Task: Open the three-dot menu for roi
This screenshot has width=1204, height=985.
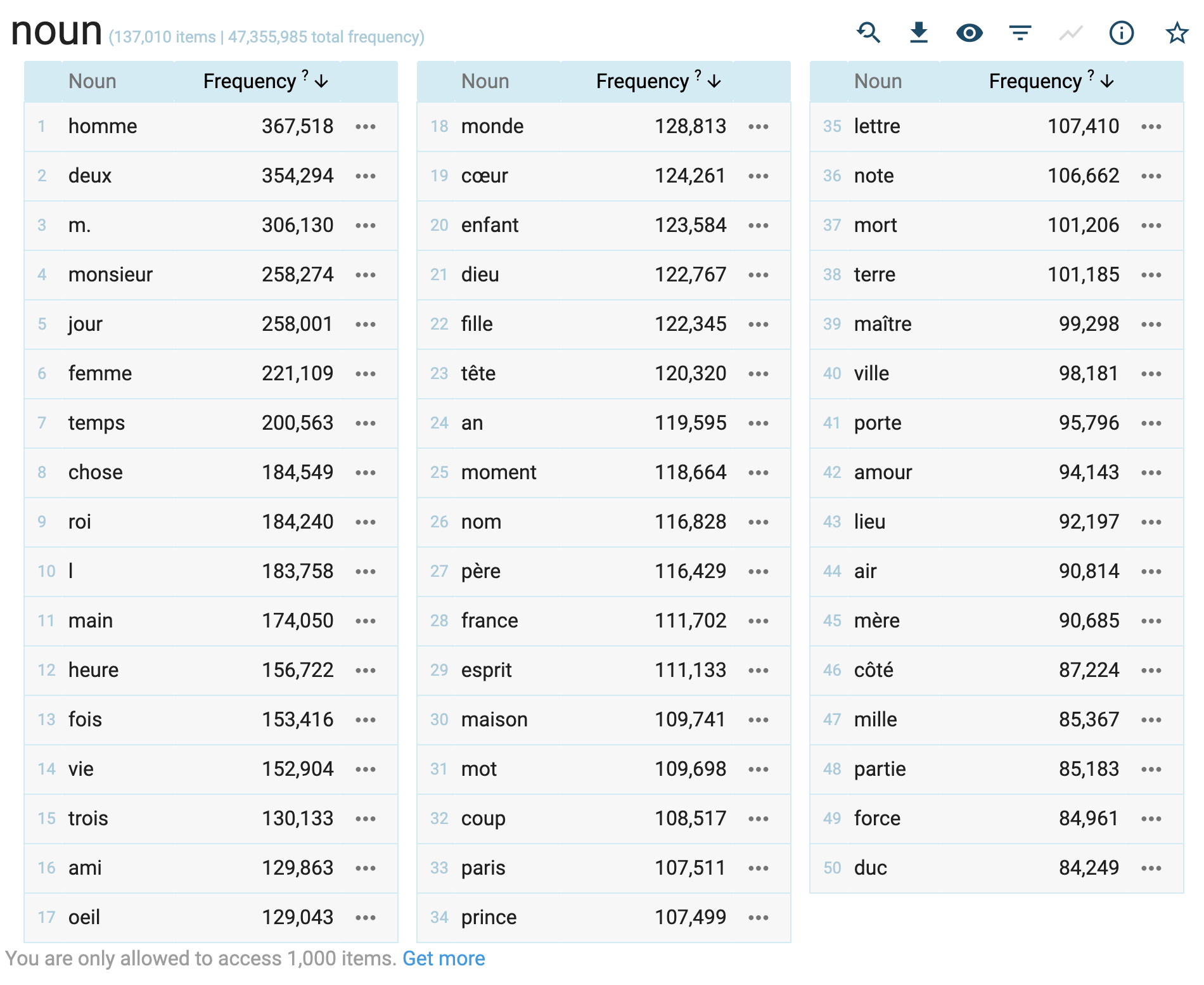Action: pos(366,522)
